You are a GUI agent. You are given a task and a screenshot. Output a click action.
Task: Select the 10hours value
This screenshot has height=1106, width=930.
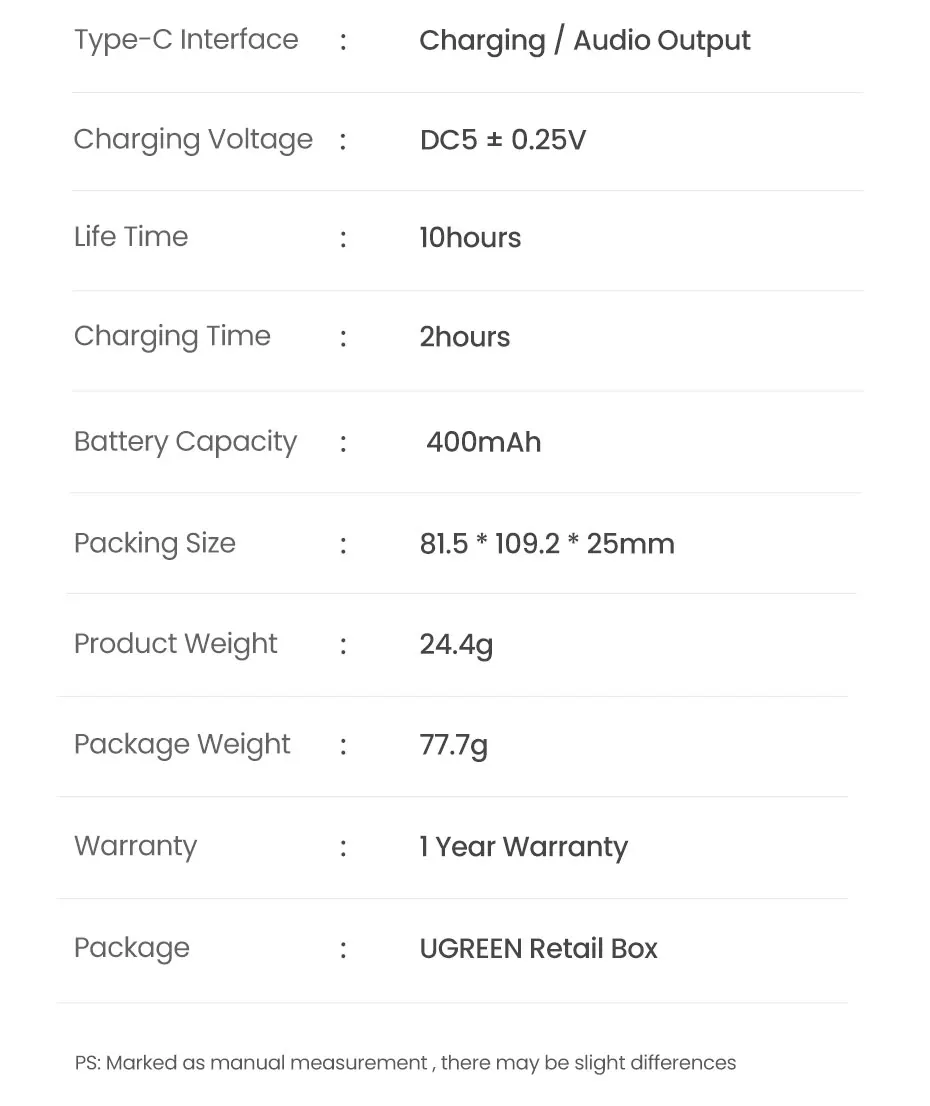pos(470,238)
